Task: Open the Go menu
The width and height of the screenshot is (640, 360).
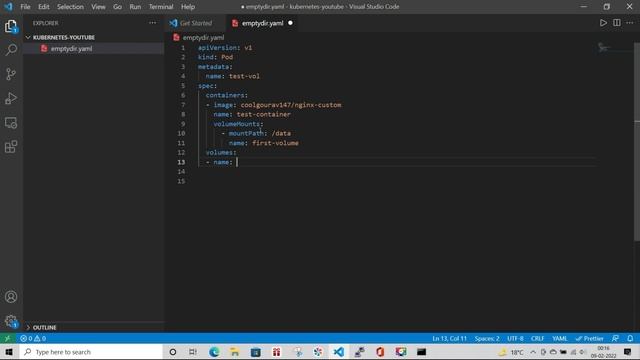Action: pyautogui.click(x=118, y=7)
